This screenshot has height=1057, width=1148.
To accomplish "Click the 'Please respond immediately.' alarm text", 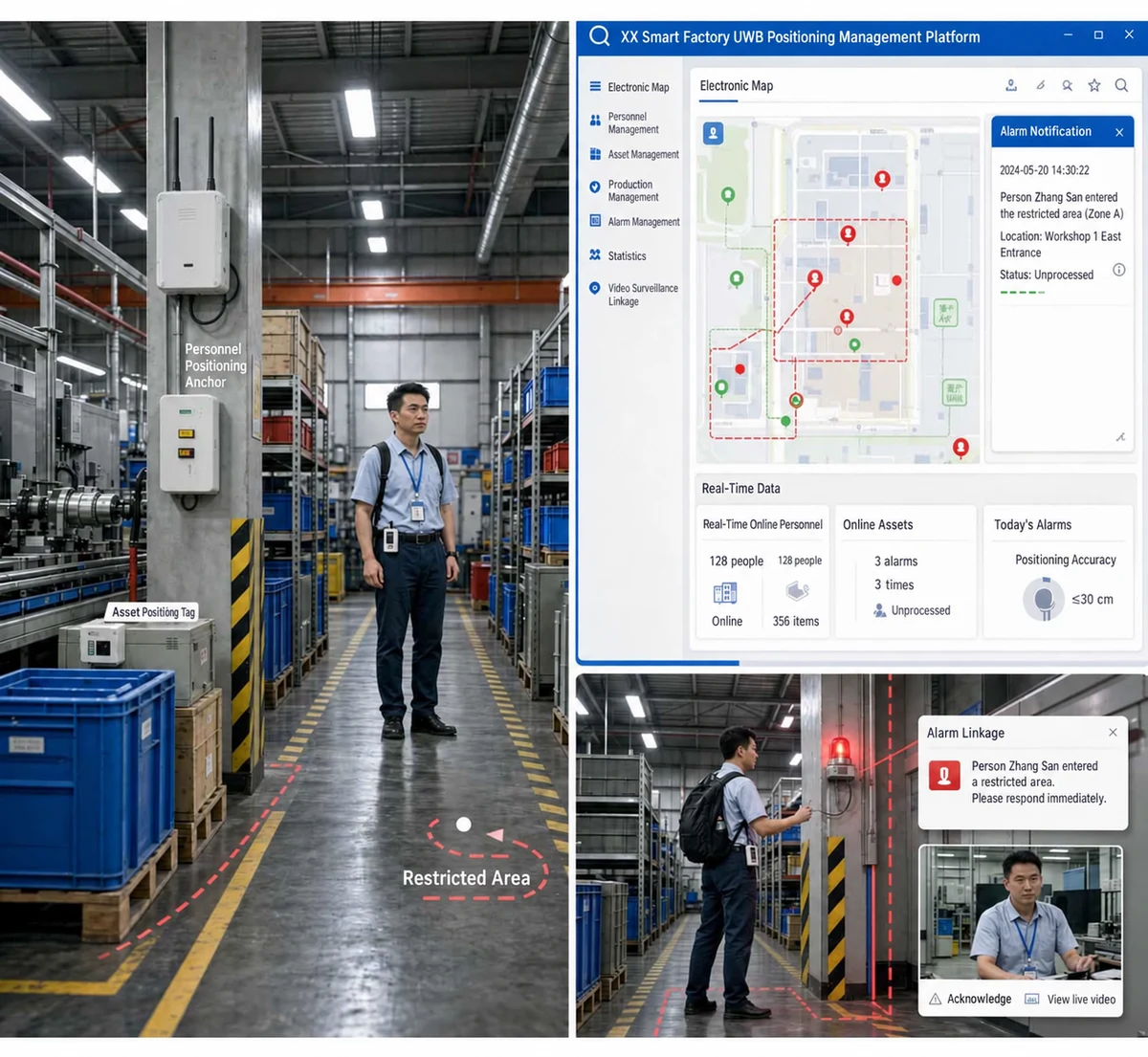I will pos(1039,798).
